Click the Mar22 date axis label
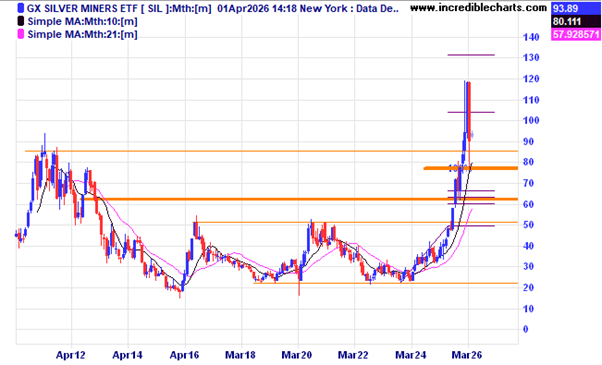This screenshot has width=602, height=365. click(353, 355)
